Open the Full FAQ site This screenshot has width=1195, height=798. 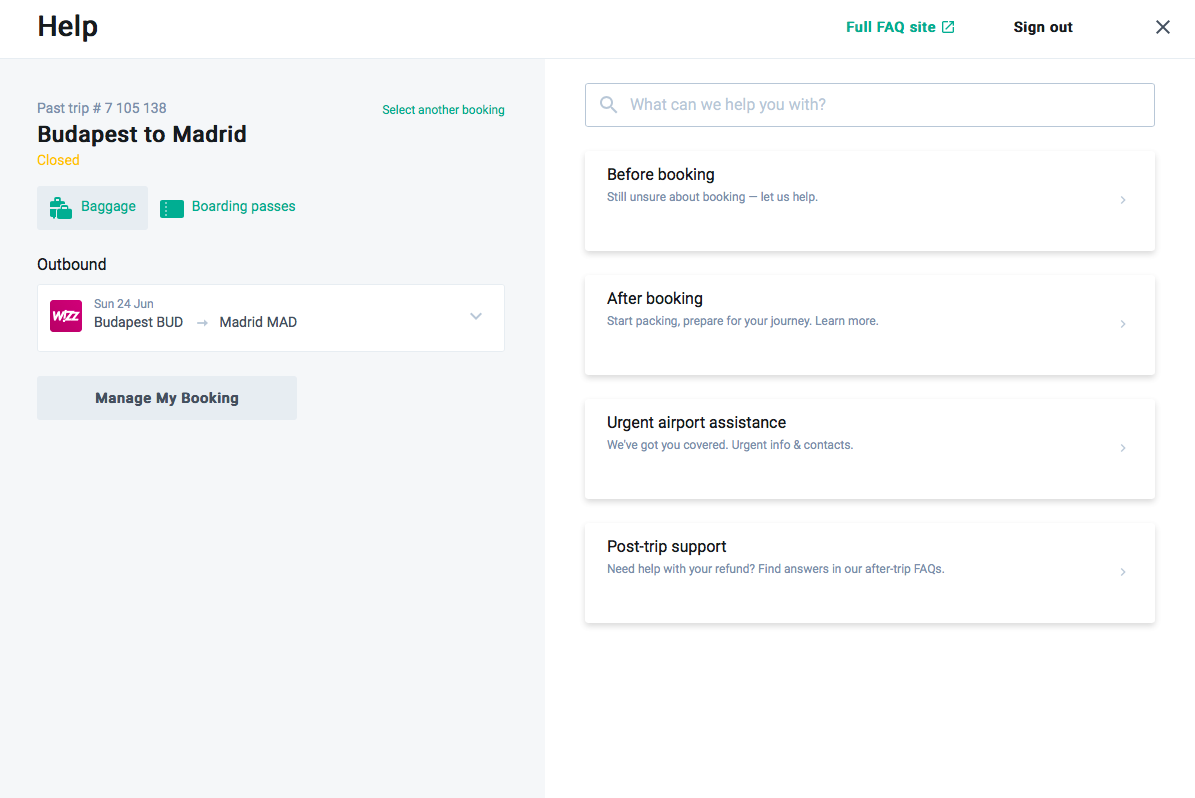click(890, 26)
